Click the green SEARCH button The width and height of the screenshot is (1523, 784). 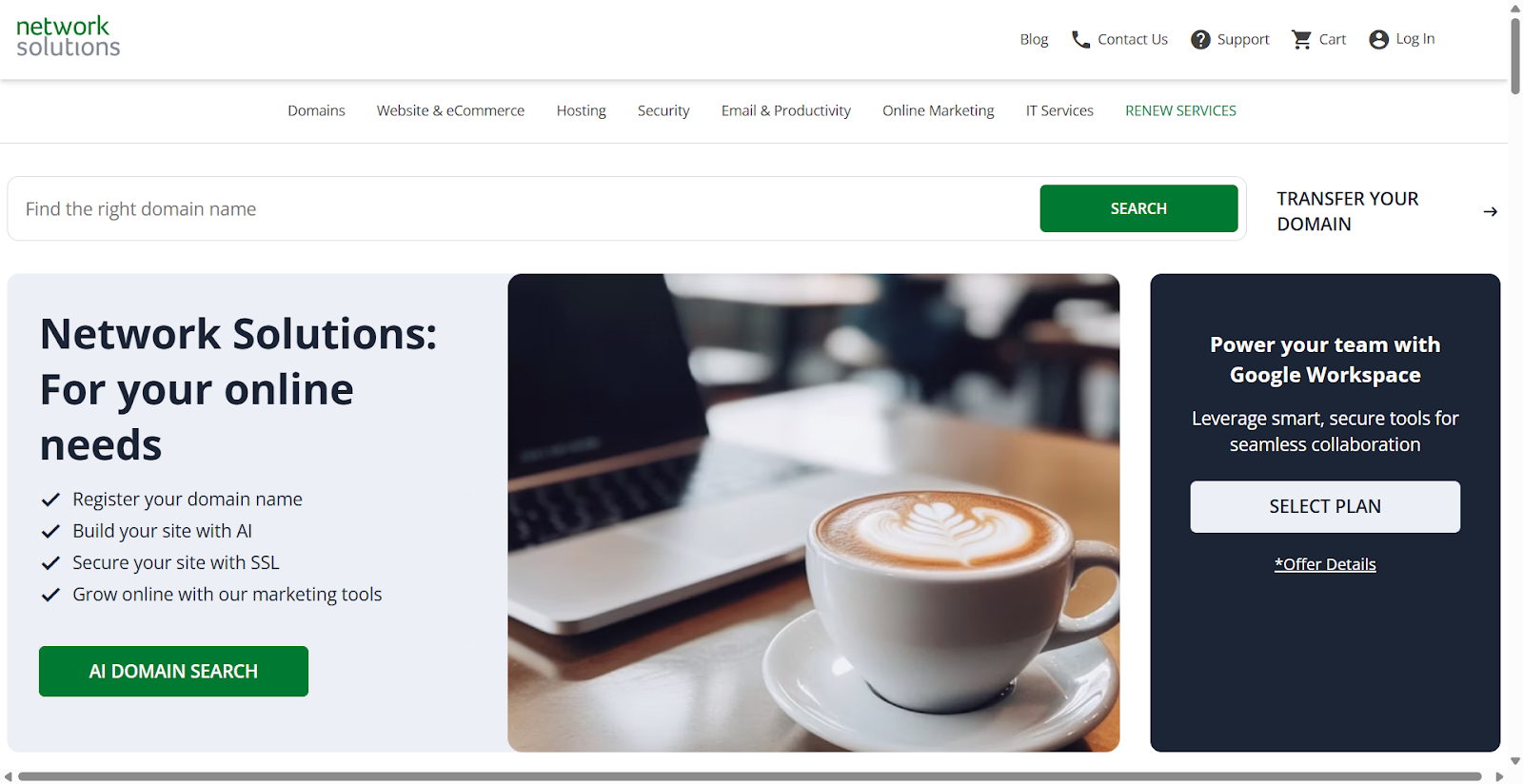[1138, 208]
